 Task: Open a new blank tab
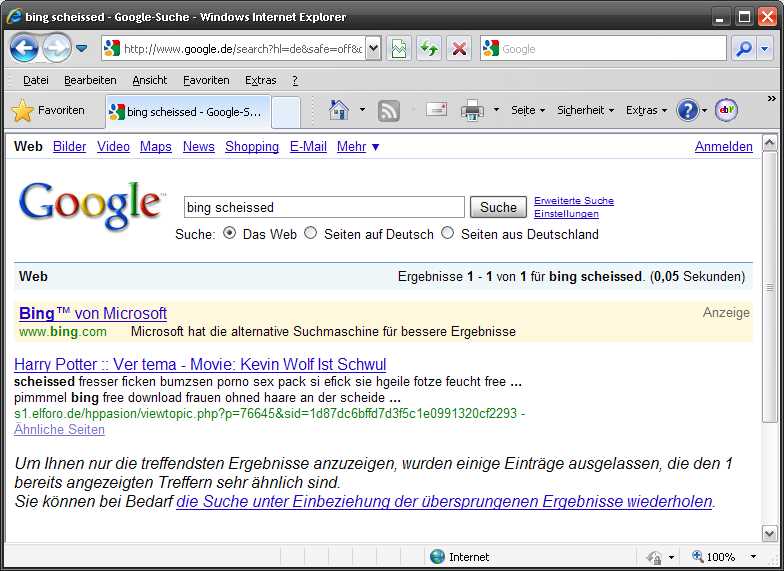(286, 112)
